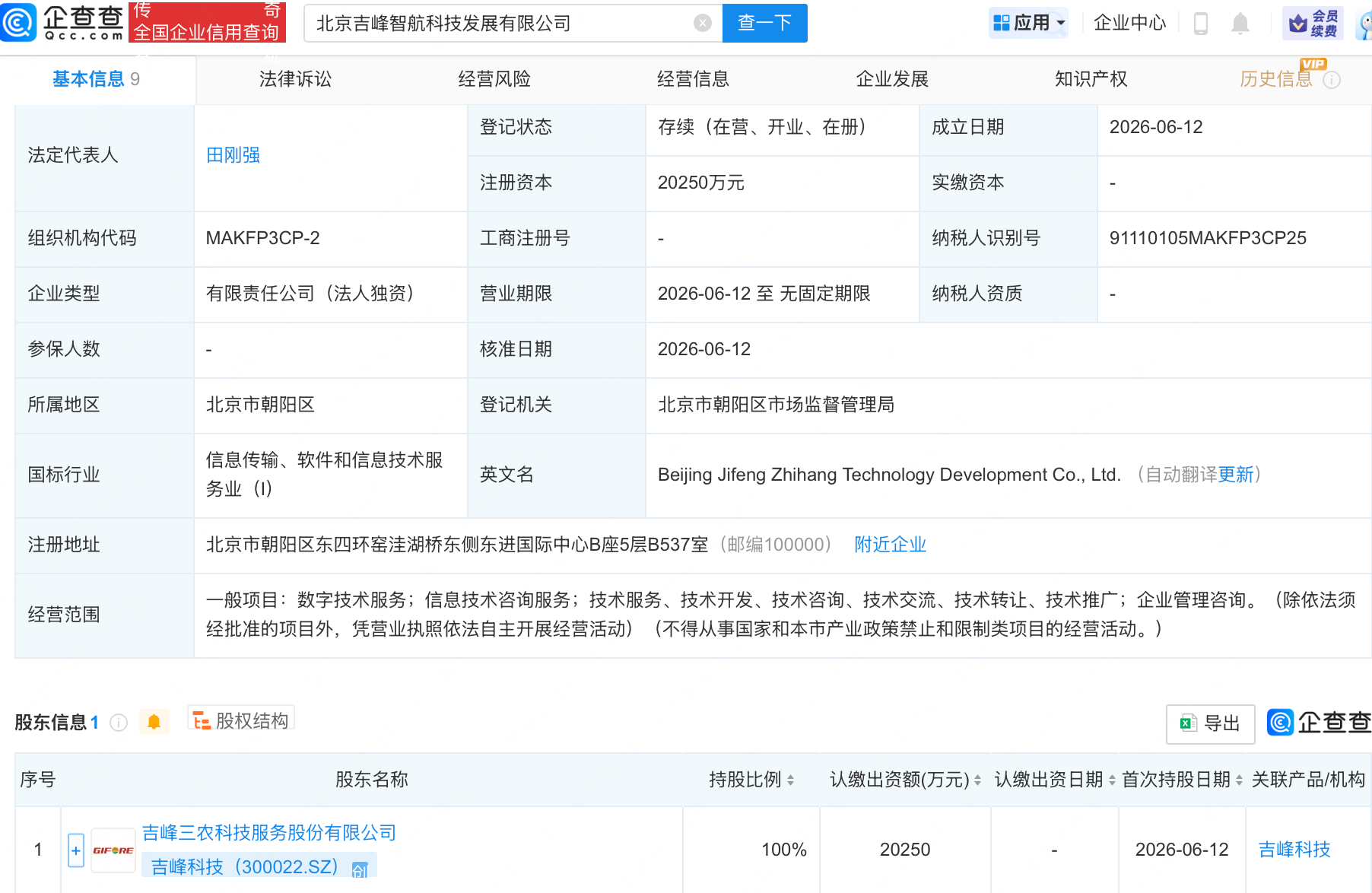
Task: Switch to the 企业发展 tab
Action: 892,79
